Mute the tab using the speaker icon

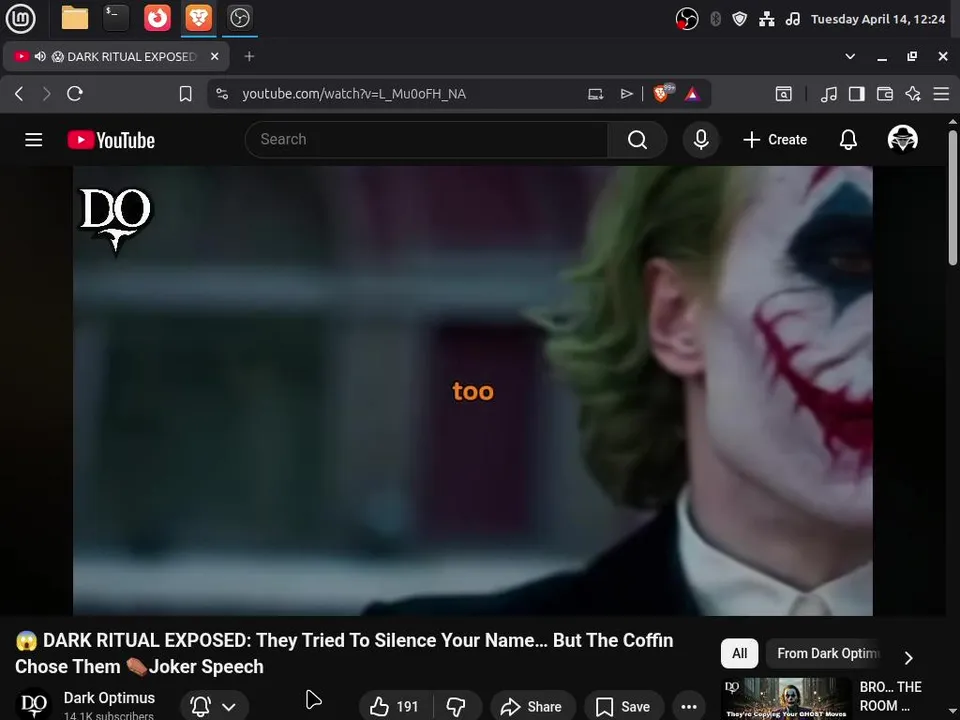click(x=40, y=56)
